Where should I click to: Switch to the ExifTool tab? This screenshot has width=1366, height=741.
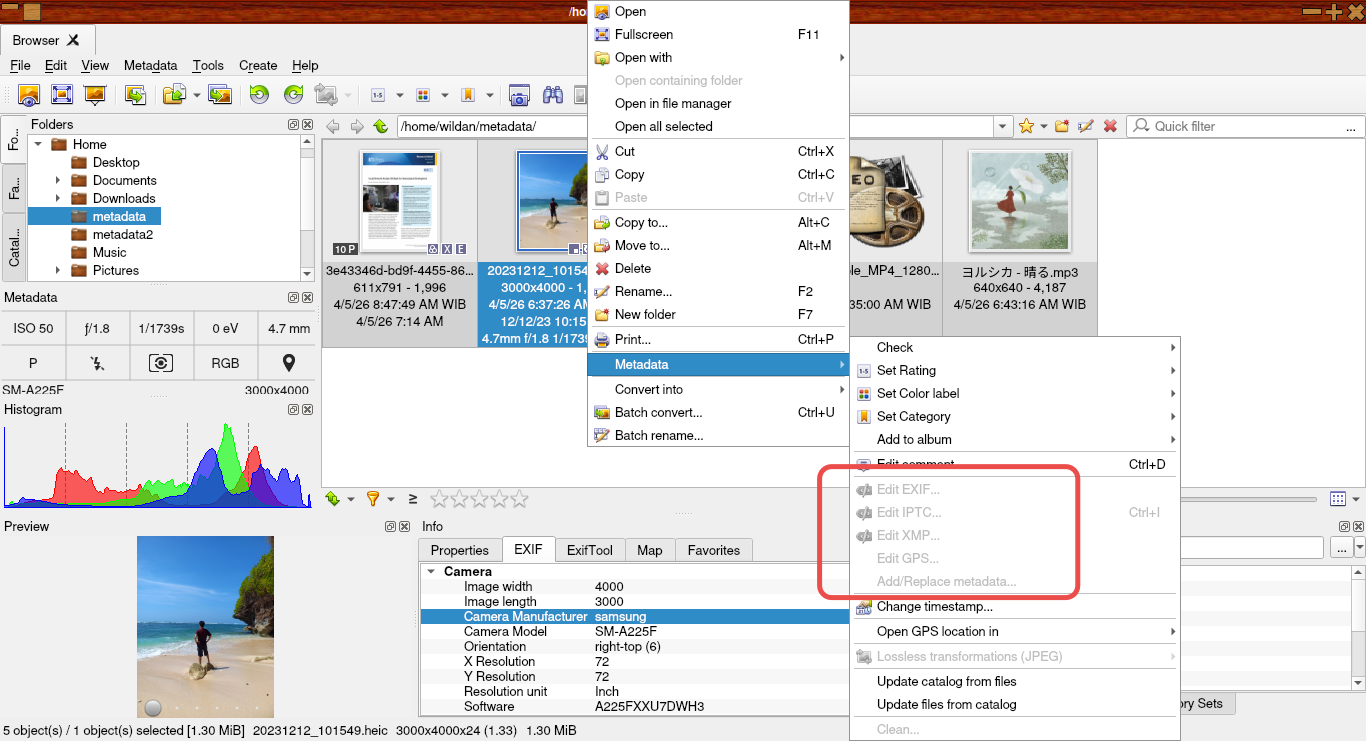click(589, 549)
